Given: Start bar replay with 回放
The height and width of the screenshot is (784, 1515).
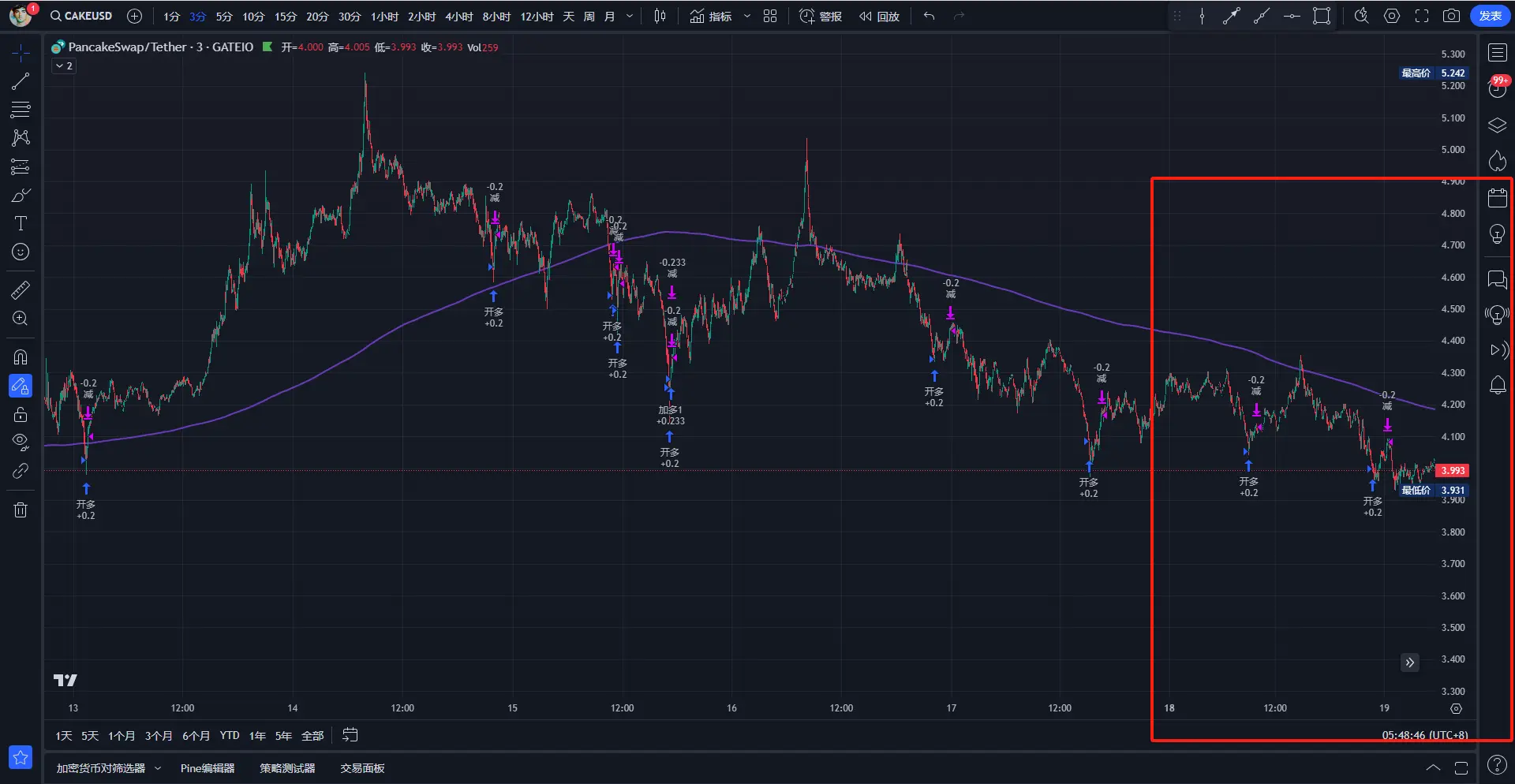Looking at the screenshot, I should (x=879, y=16).
